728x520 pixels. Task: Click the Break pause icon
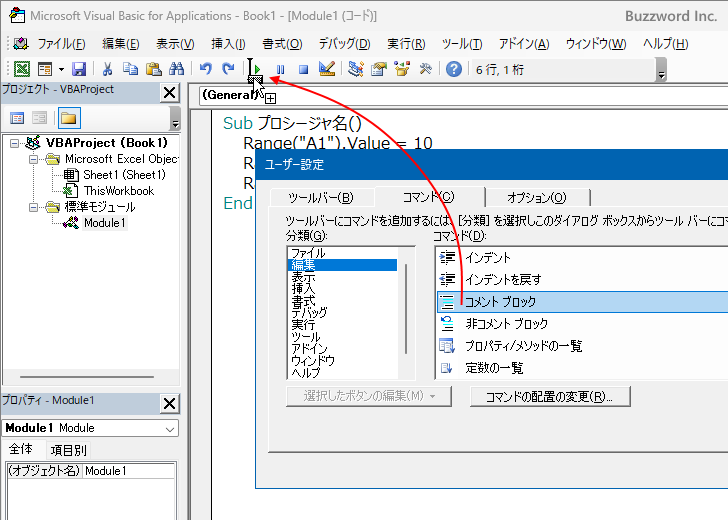click(280, 70)
